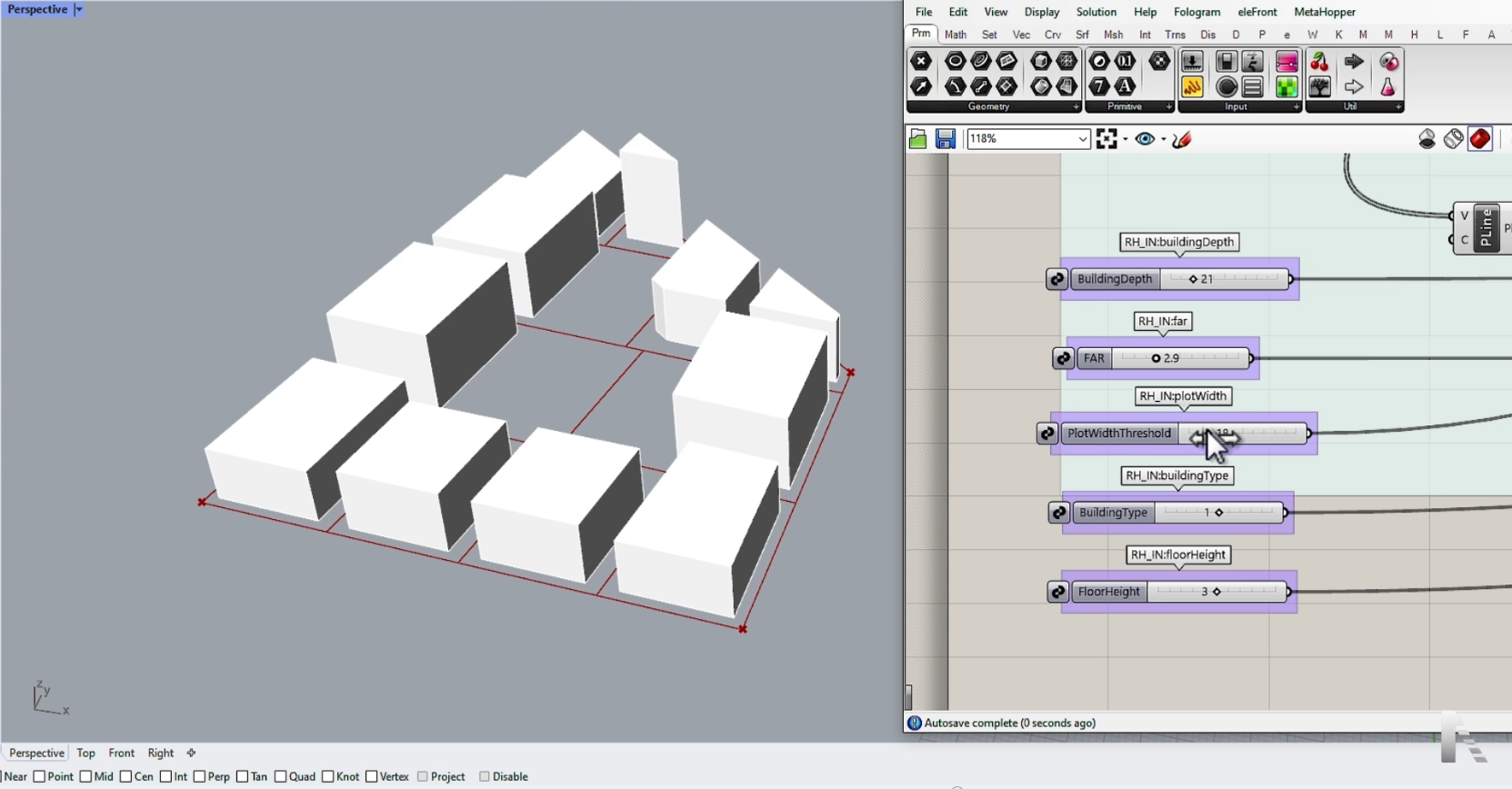This screenshot has height=789, width=1512.
Task: Click the Zoom Extents frame icon
Action: [x=1106, y=139]
